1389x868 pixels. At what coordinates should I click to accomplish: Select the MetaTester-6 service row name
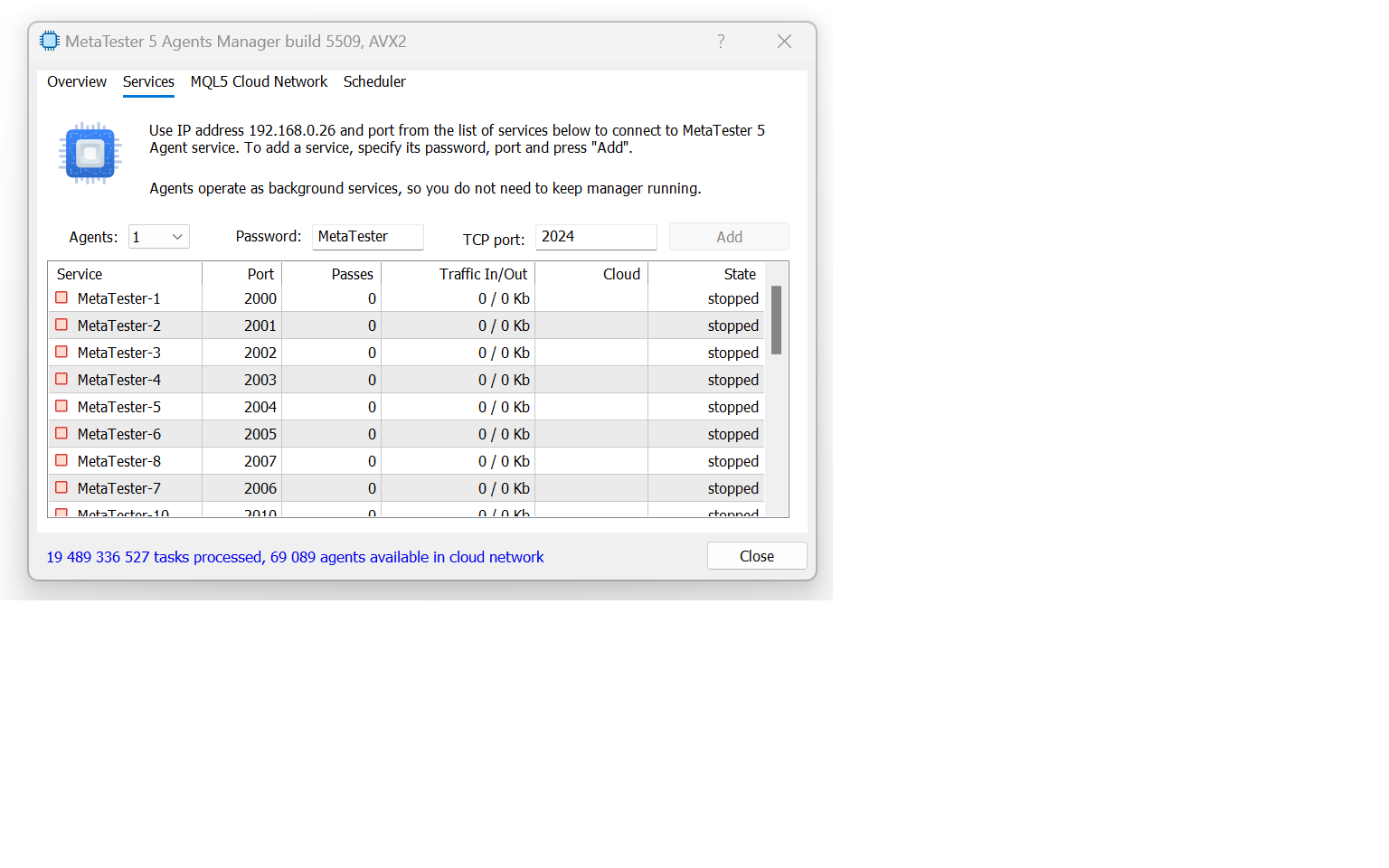pos(119,434)
